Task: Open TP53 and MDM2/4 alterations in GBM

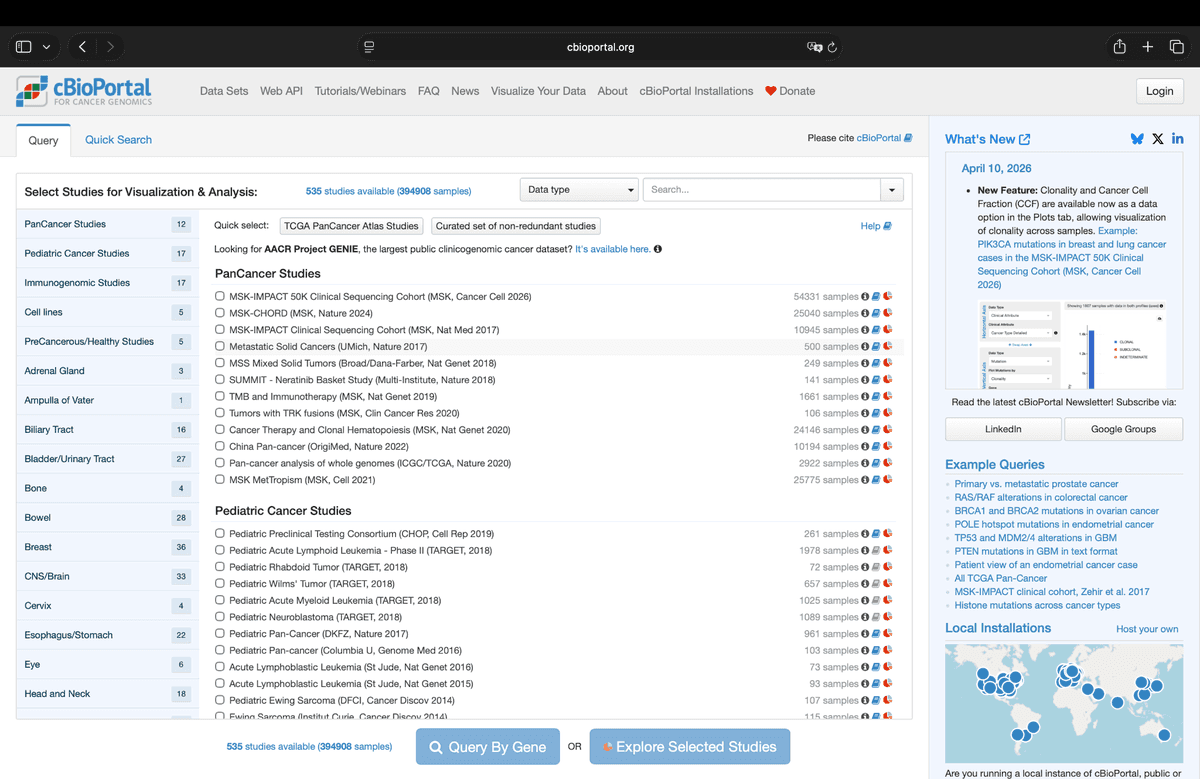Action: pos(1036,538)
